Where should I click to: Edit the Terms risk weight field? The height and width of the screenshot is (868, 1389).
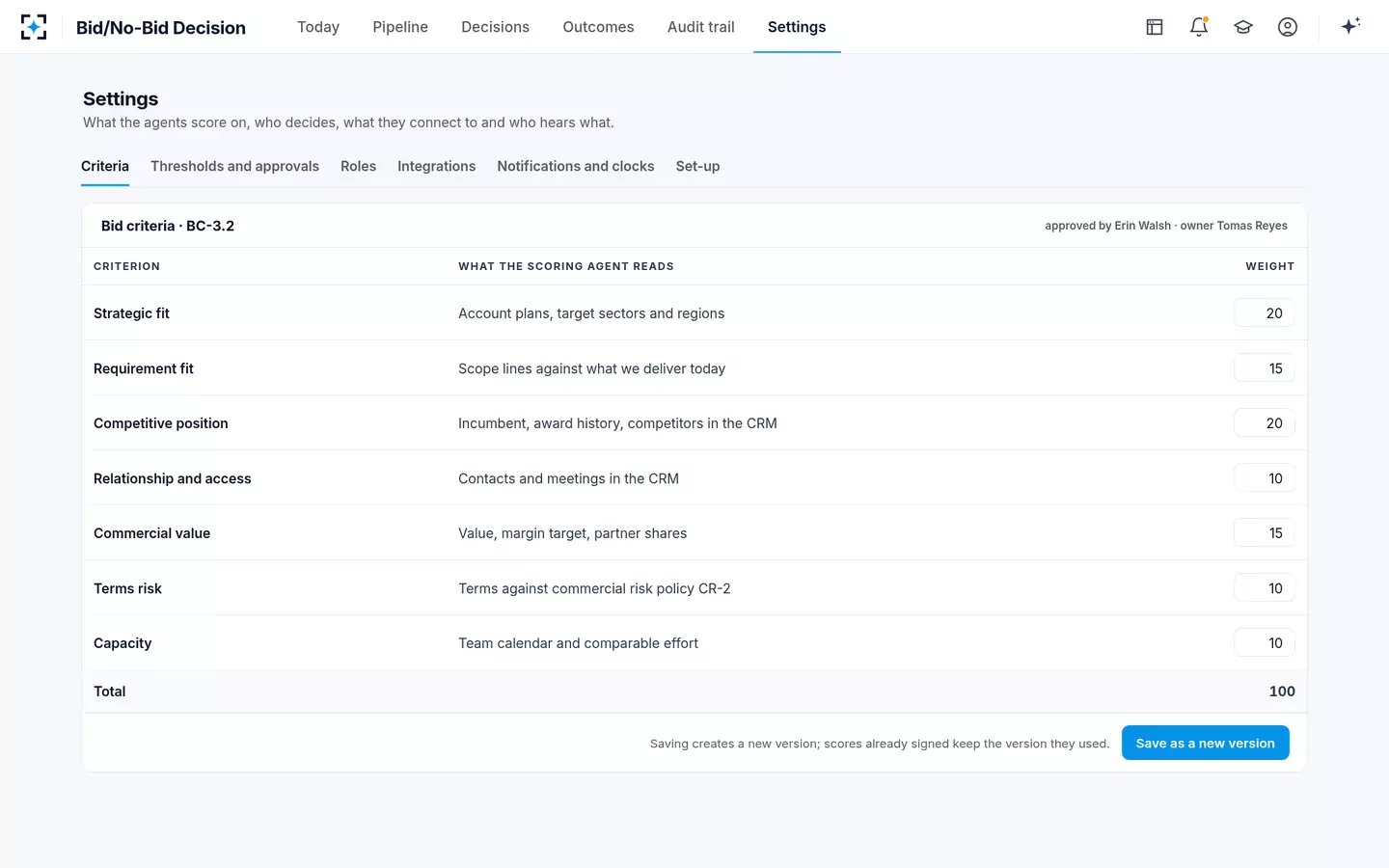[x=1264, y=588]
